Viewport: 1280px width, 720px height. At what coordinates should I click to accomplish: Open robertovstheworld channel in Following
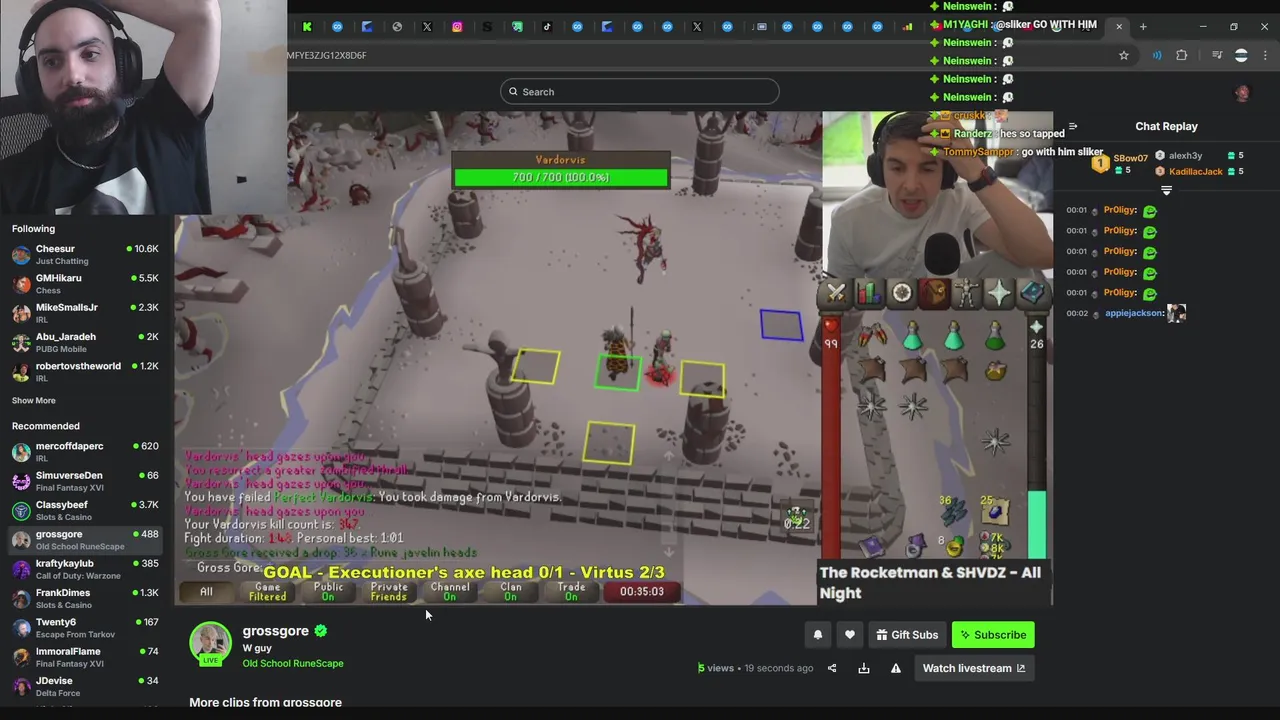pyautogui.click(x=85, y=371)
